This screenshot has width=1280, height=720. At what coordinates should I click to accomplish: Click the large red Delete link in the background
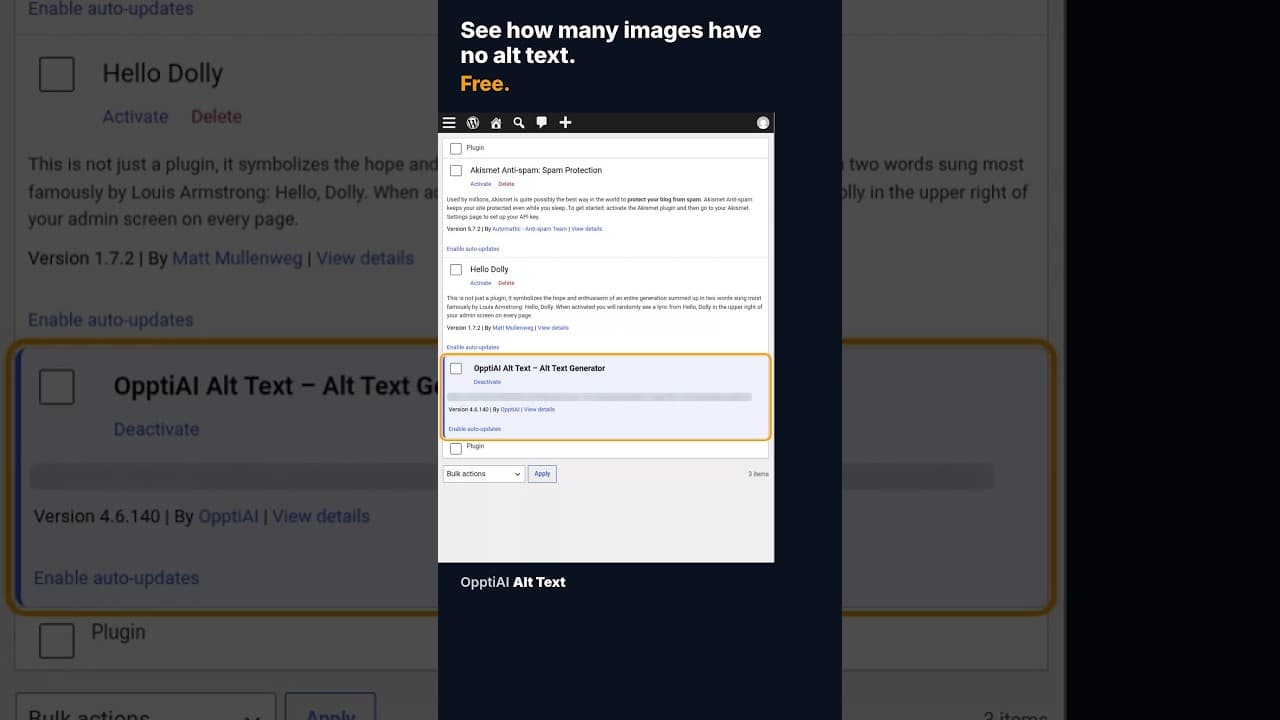(216, 117)
